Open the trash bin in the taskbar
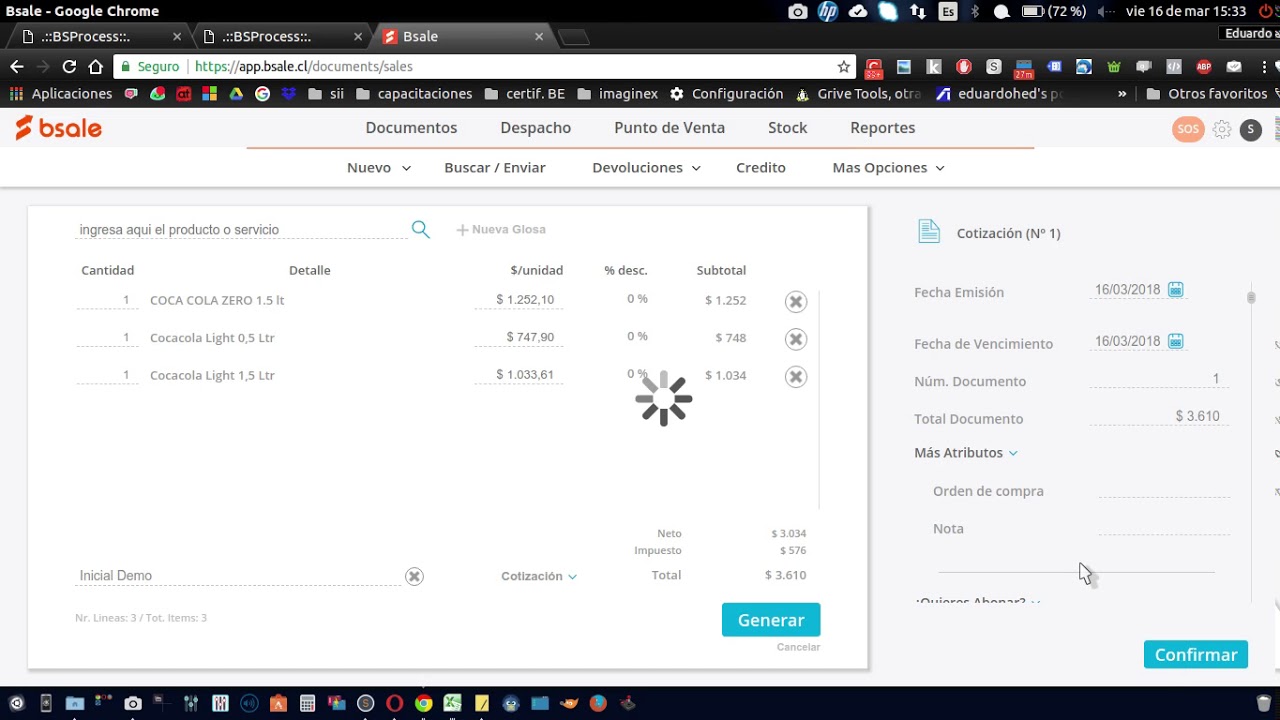The height and width of the screenshot is (720, 1280). pyautogui.click(x=1264, y=703)
